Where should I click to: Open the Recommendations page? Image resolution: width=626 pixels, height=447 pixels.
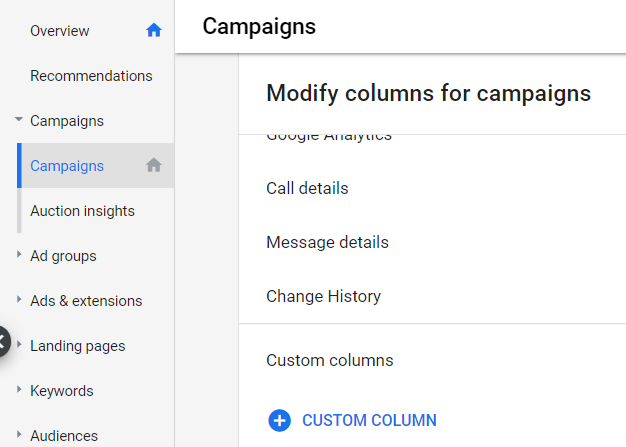[91, 76]
